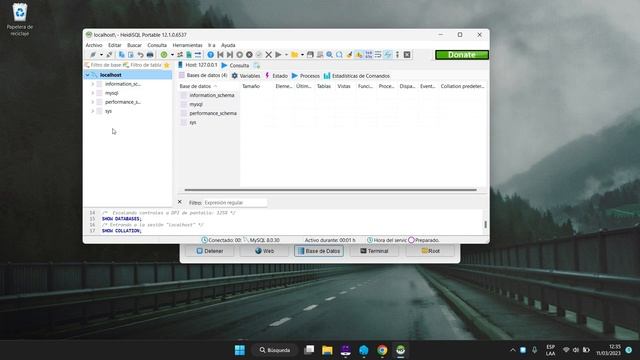Viewport: 640px width, 360px height.
Task: Expand the mysql tree node
Action: 93,93
